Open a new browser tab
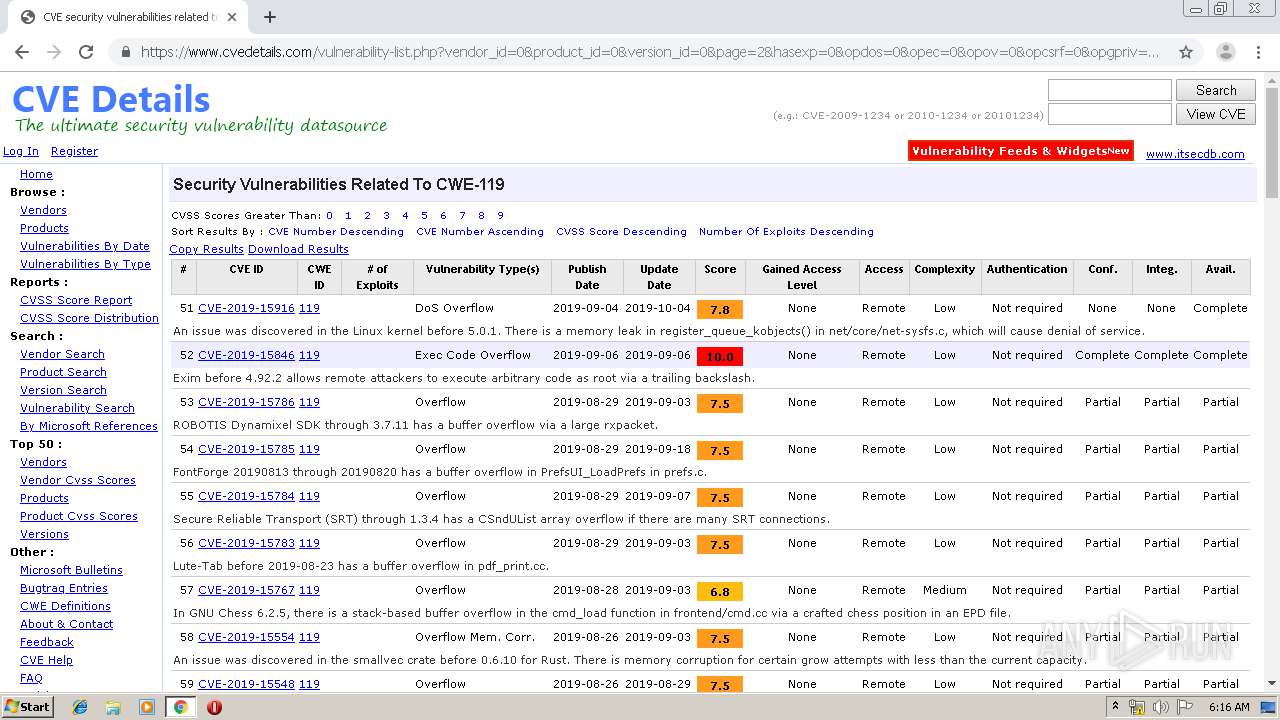This screenshot has height=720, width=1280. [269, 17]
